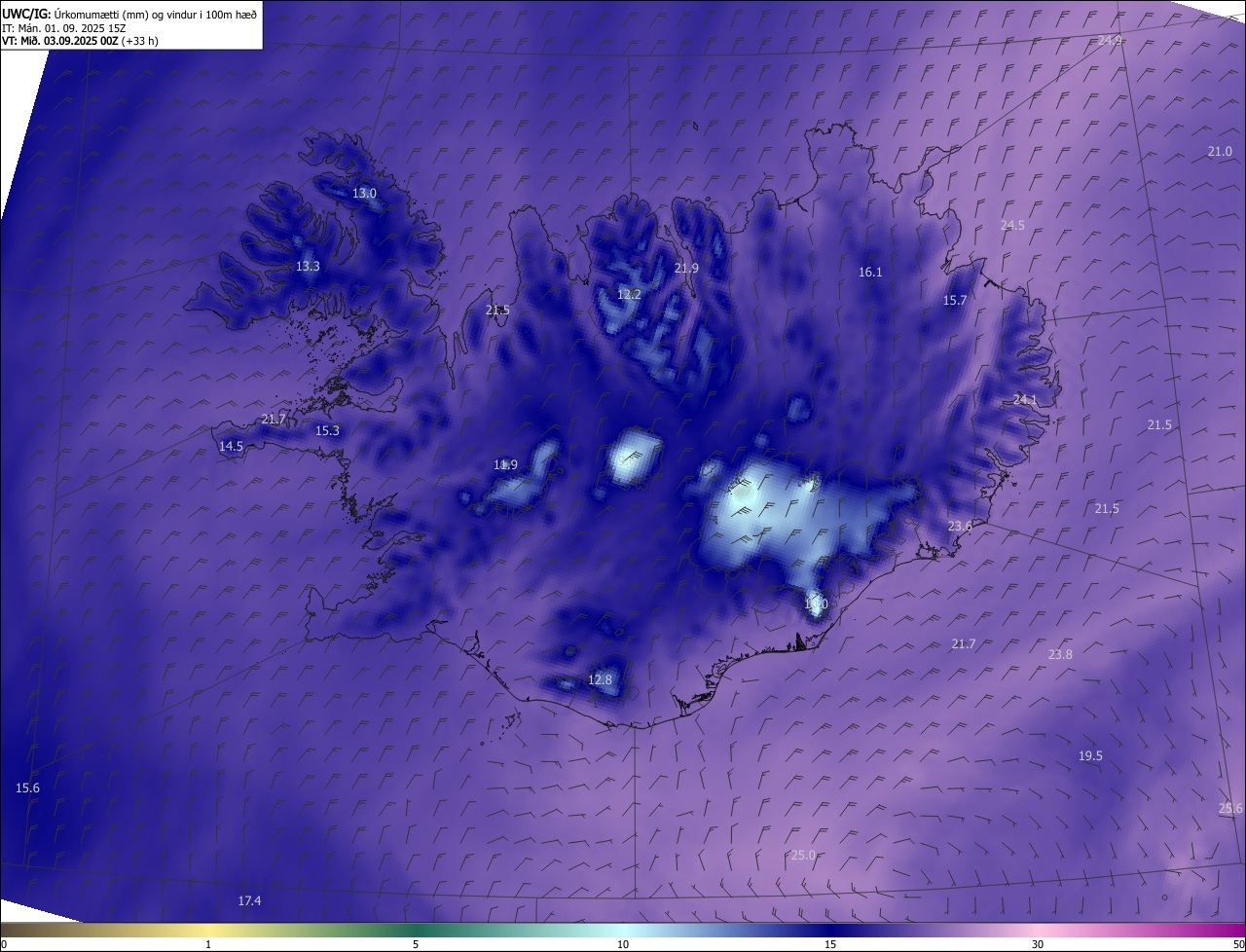Click the header line 'UWC/IG: Úrkomumætti (mm) og vindur í 100m hæð'
The width and height of the screenshot is (1246, 952).
[x=130, y=14]
